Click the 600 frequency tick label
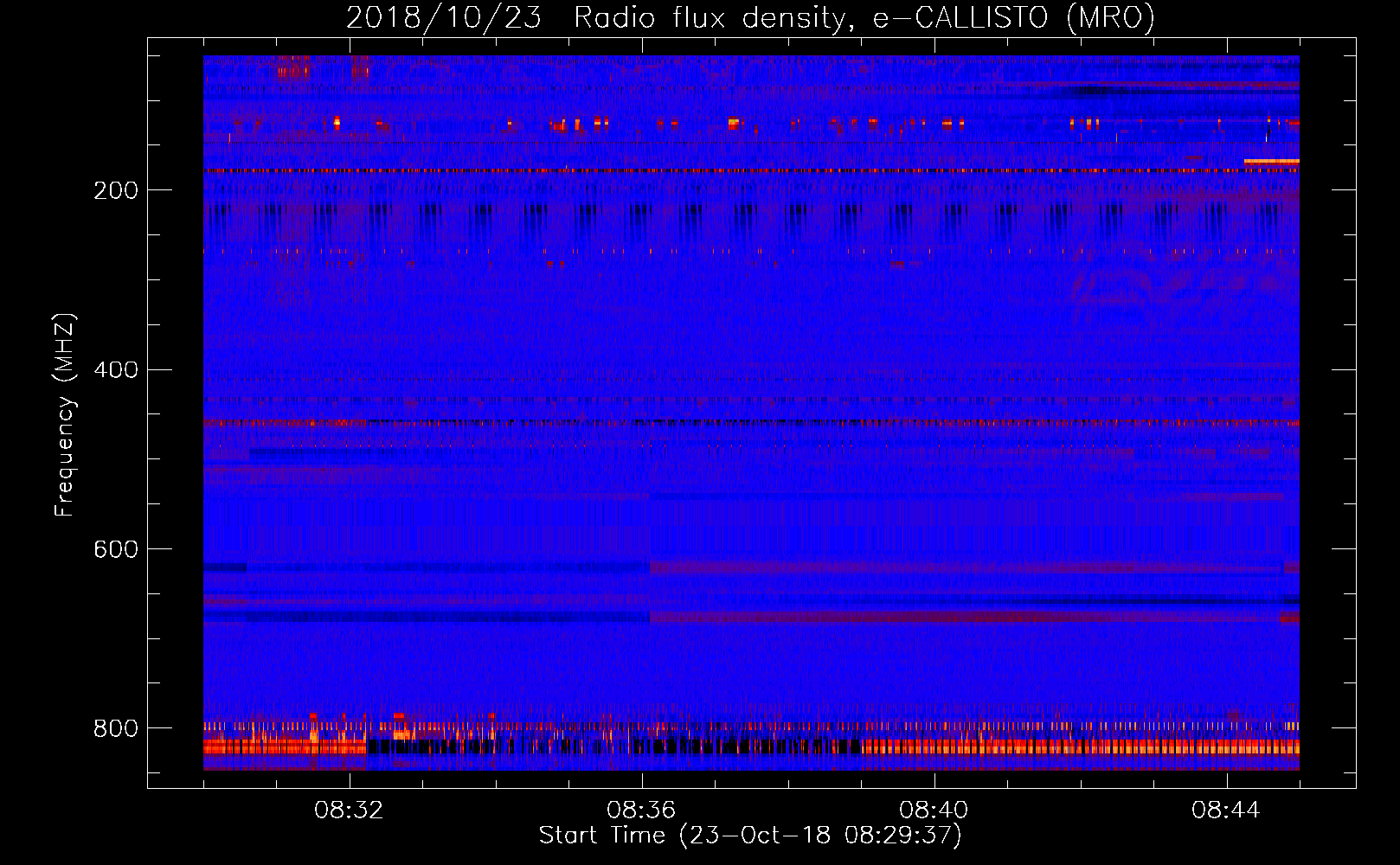1400x865 pixels. 116,550
